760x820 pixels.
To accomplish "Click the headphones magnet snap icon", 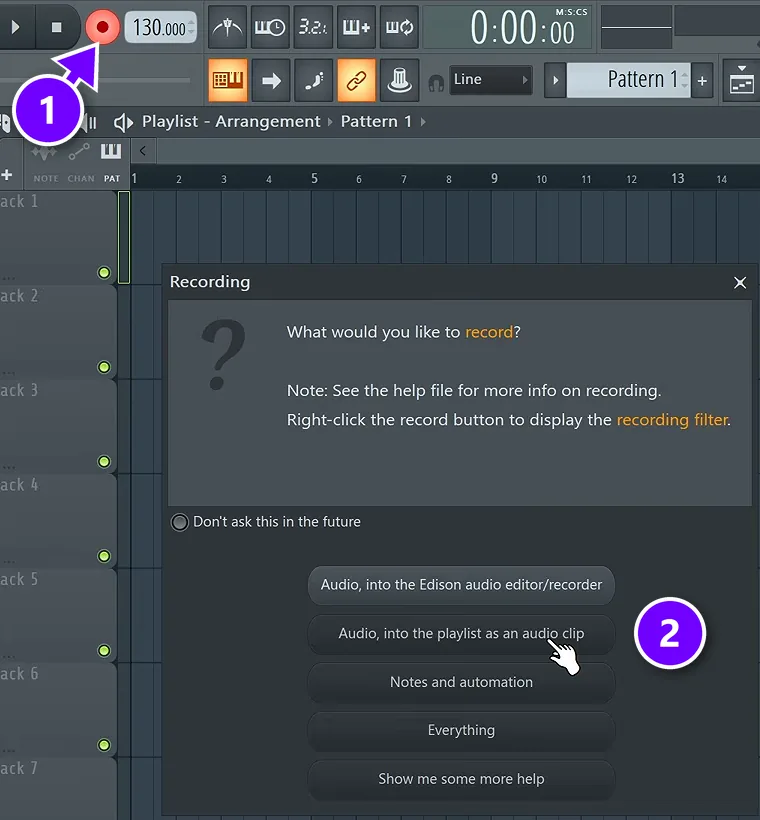I will coord(436,83).
